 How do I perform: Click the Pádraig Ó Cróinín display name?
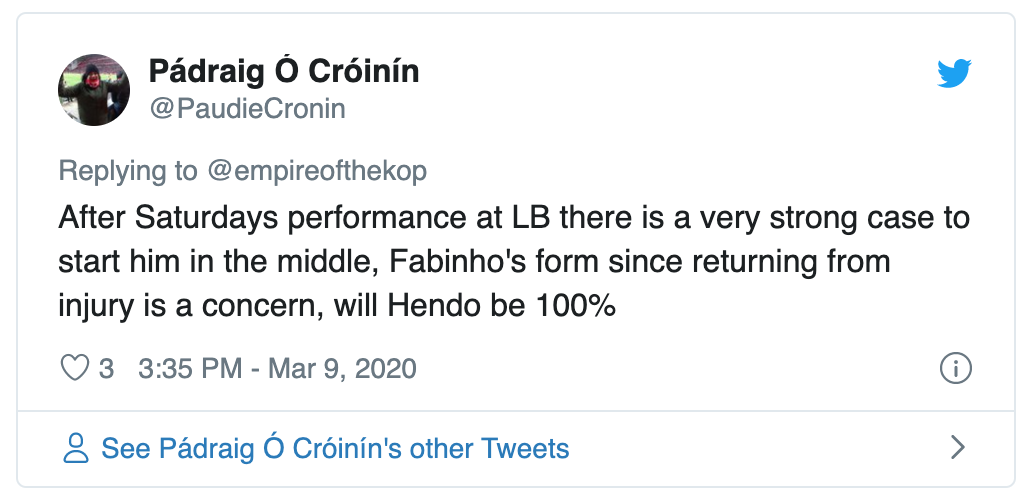[283, 72]
